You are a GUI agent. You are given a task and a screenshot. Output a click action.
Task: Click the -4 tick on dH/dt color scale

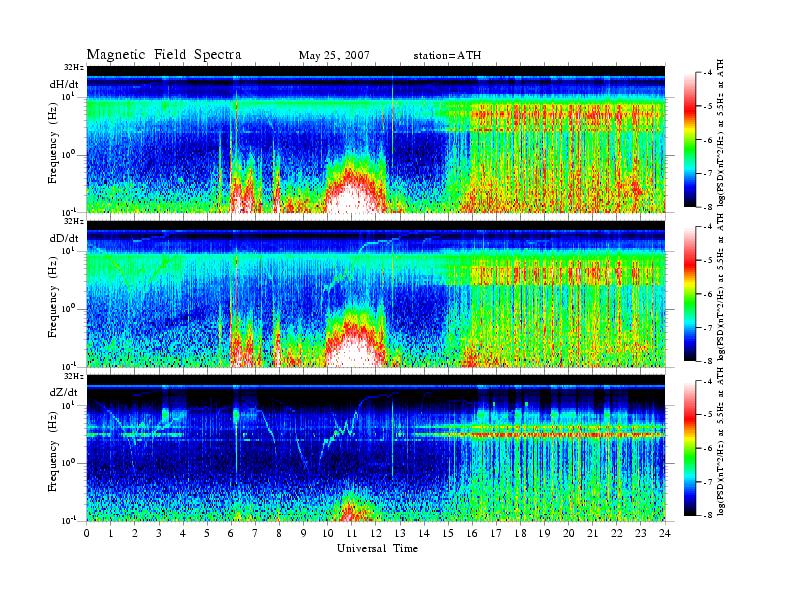pyautogui.click(x=709, y=73)
